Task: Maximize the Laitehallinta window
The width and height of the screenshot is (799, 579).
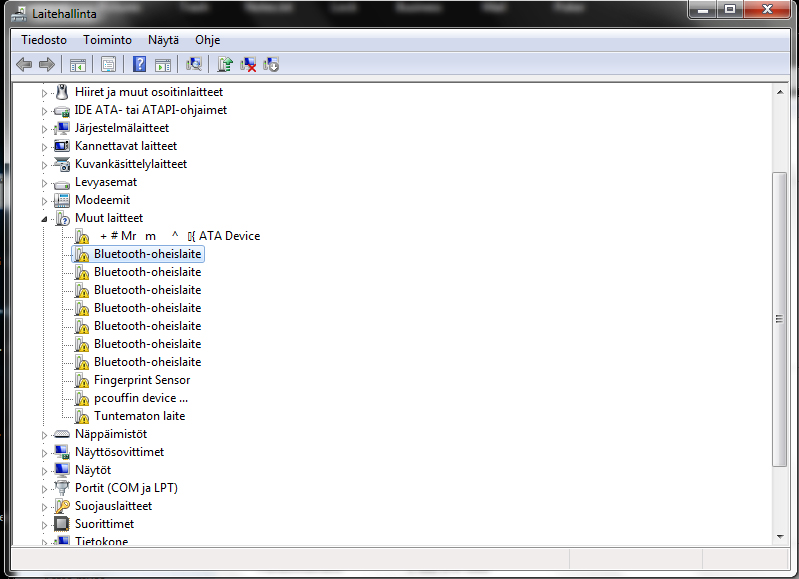Action: pos(730,10)
